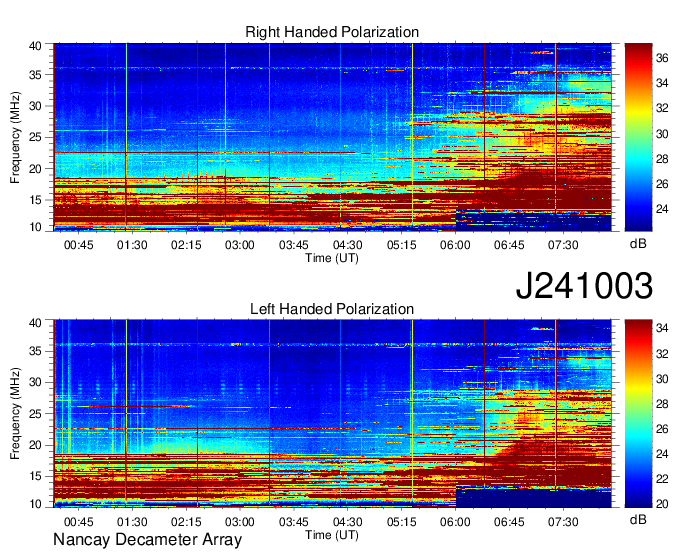The width and height of the screenshot is (680, 552).
Task: Click the 07:30 time tick of Left Handed plot
Action: (563, 522)
